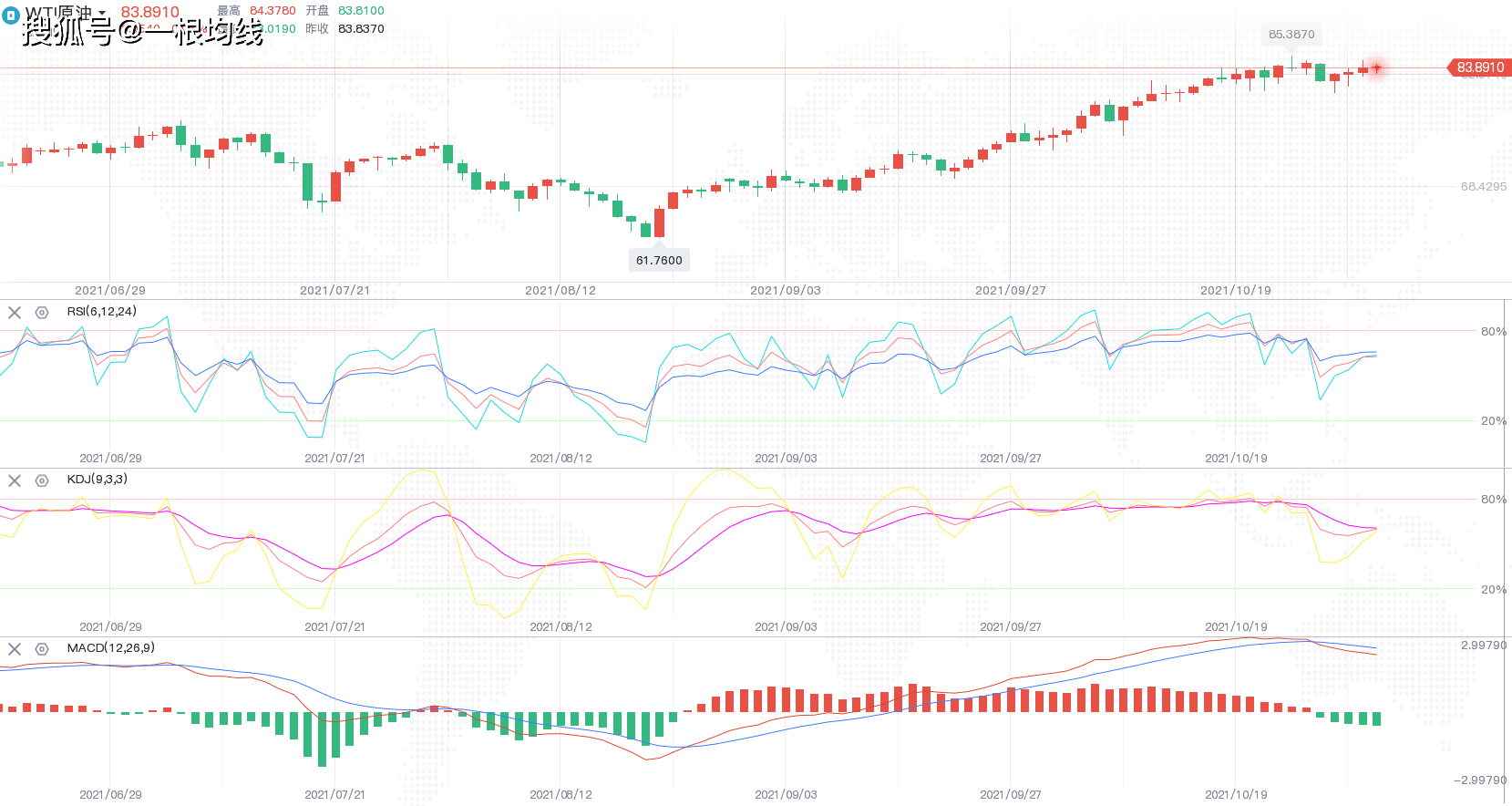This screenshot has height=806, width=1512.
Task: Open settings gear for KDJ indicator
Action: pyautogui.click(x=42, y=480)
